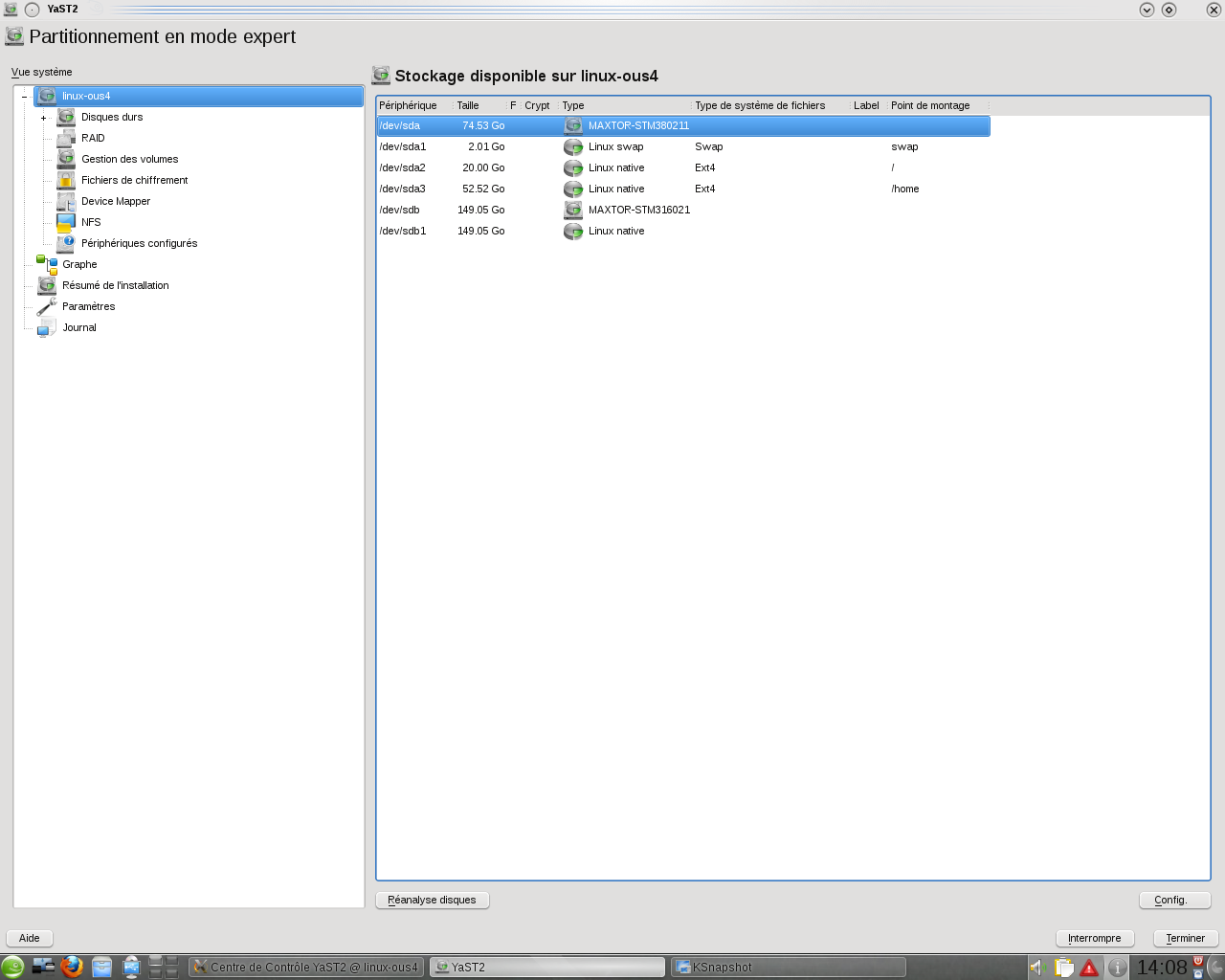Sort by Label column header

870,105
